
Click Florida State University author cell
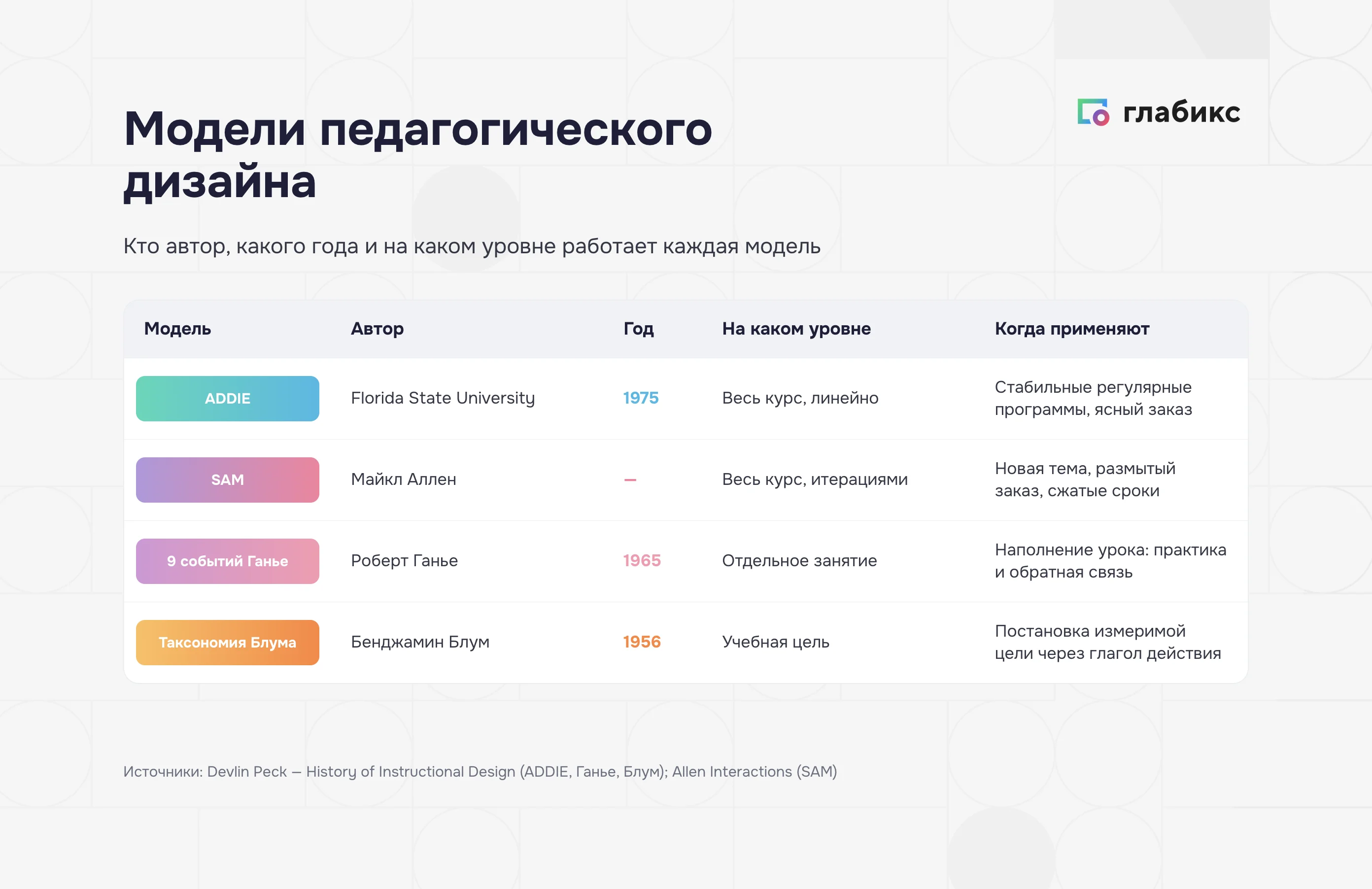(443, 398)
